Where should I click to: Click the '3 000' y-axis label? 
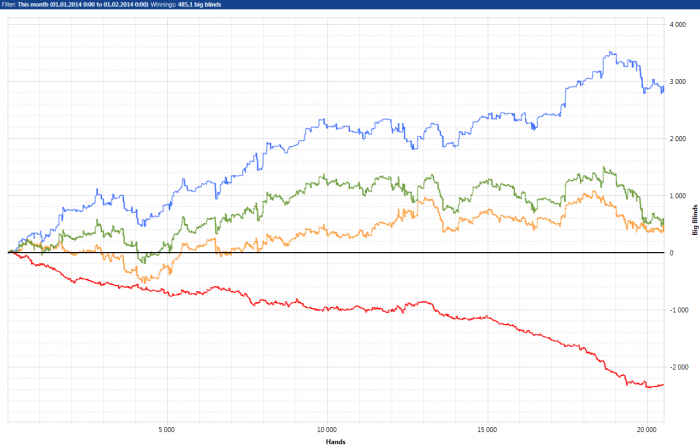[678, 82]
